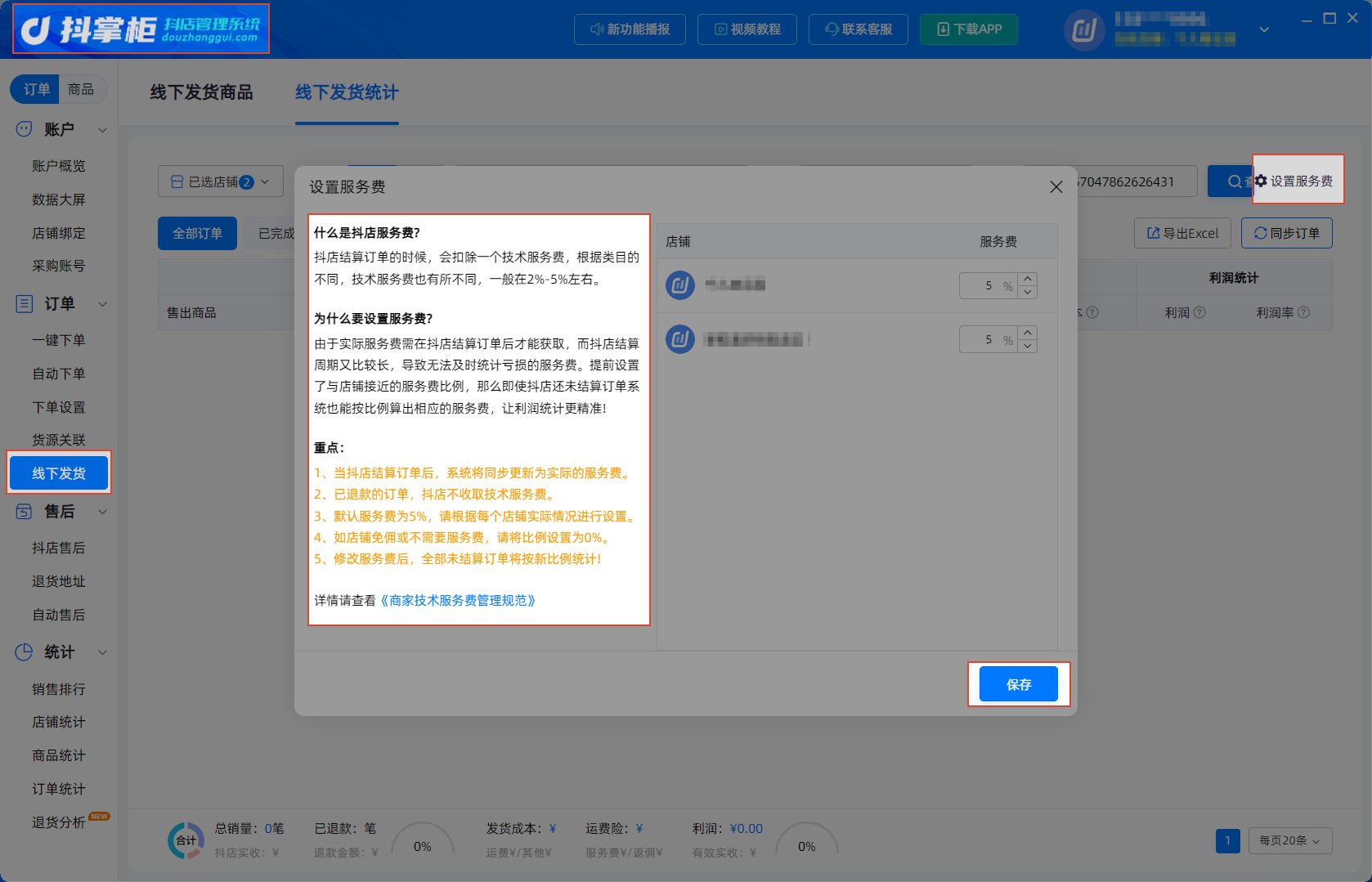1372x882 pixels.
Task: Select the 全部订单 filter tab
Action: (197, 234)
